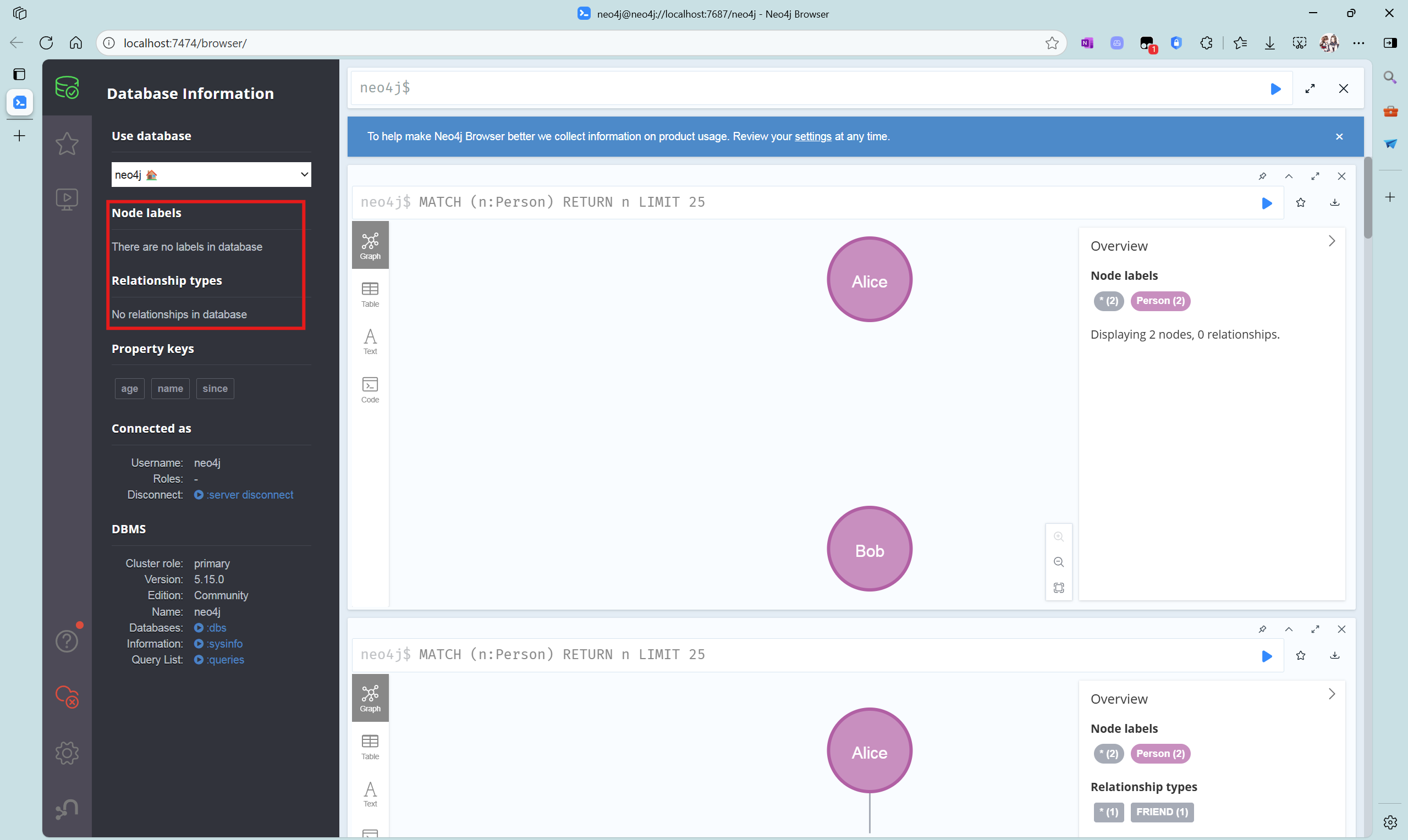
Task: Rerun the first MATCH Person query
Action: point(1267,203)
